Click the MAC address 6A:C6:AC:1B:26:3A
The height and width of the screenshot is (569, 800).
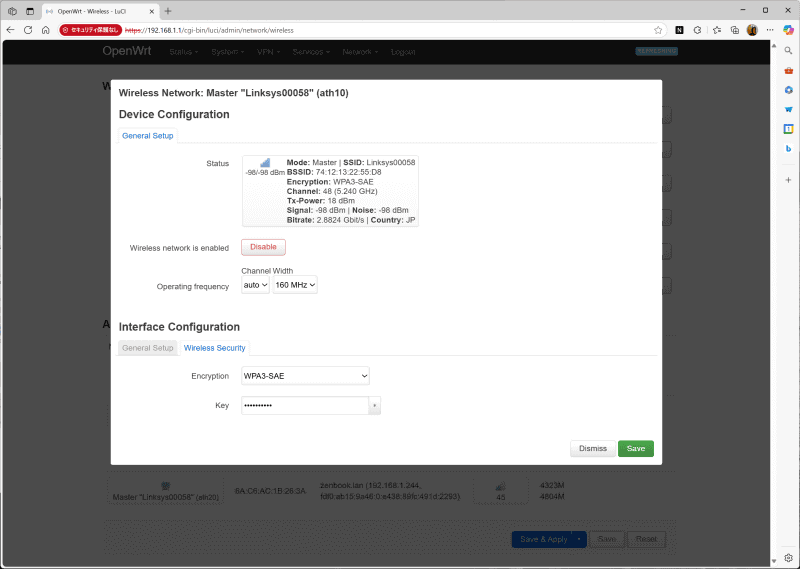point(270,491)
